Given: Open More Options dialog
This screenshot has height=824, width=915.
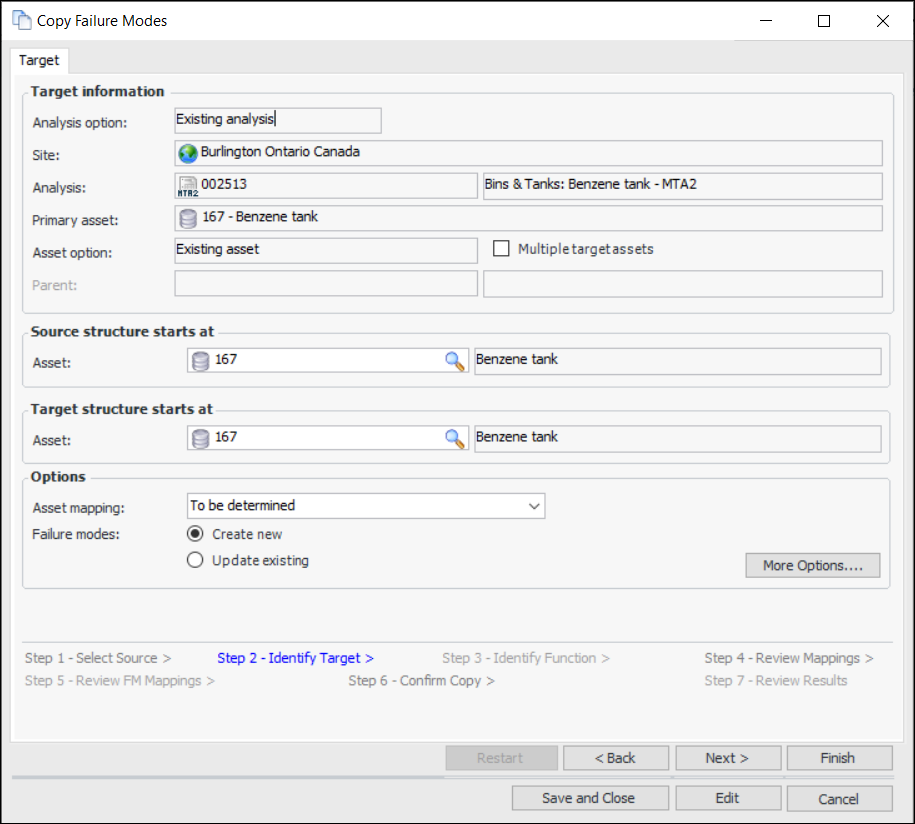Looking at the screenshot, I should point(812,565).
